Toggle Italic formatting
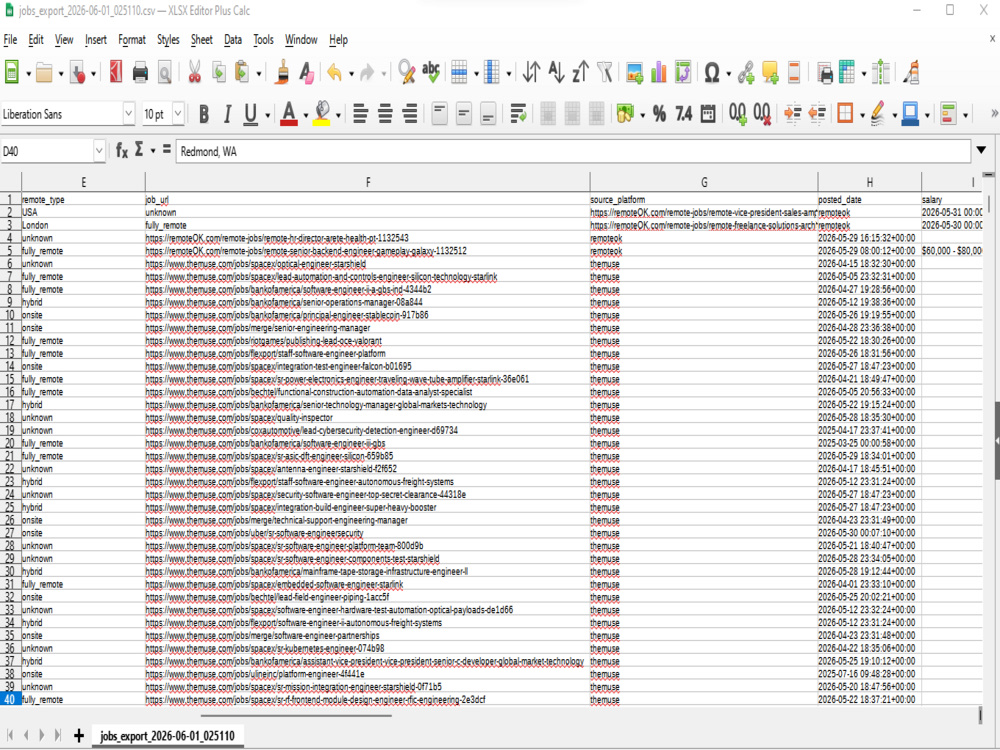Viewport: 1000px width, 750px height. click(x=227, y=114)
